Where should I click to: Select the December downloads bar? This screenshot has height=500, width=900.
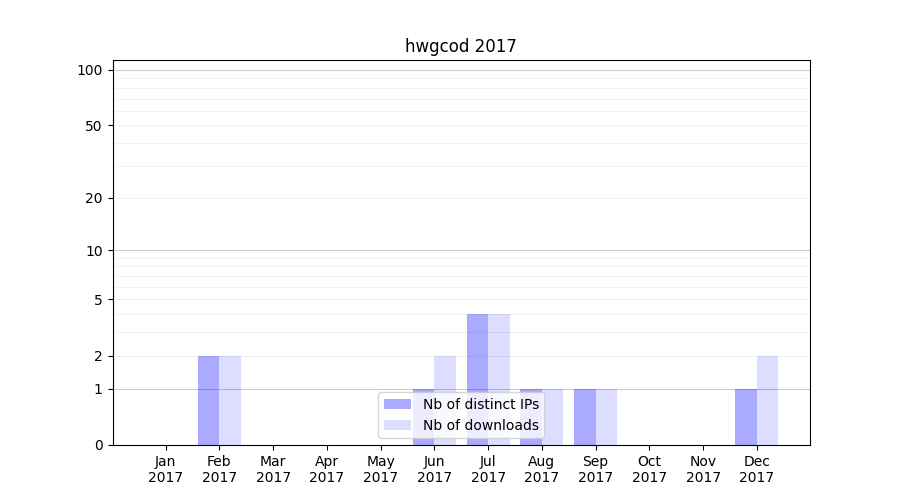(x=767, y=400)
